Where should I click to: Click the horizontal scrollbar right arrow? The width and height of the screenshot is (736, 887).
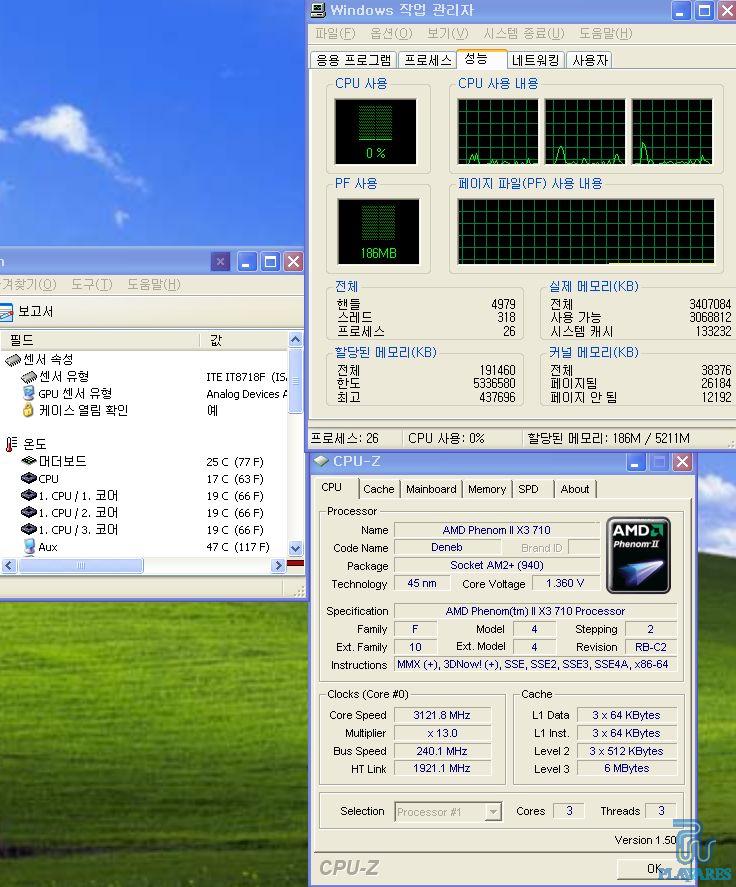tap(278, 565)
